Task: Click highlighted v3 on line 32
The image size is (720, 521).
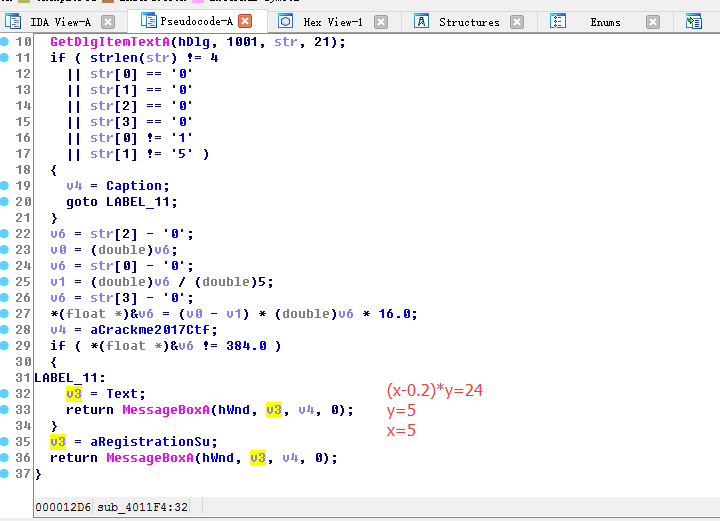Action: [74, 394]
